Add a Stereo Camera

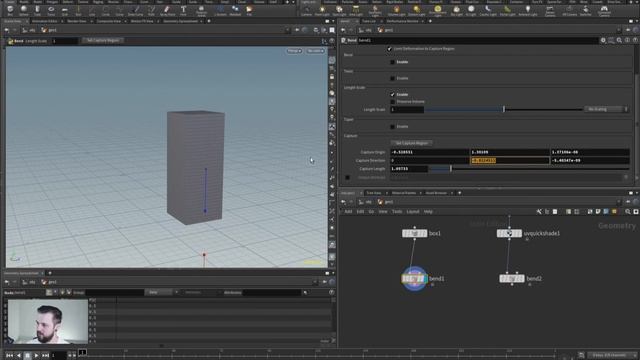(550, 11)
